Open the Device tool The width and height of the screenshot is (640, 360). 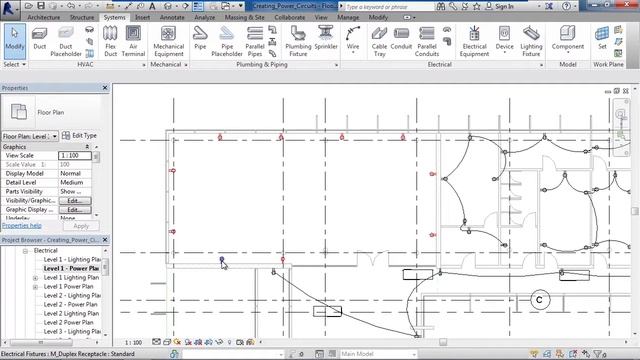click(504, 40)
